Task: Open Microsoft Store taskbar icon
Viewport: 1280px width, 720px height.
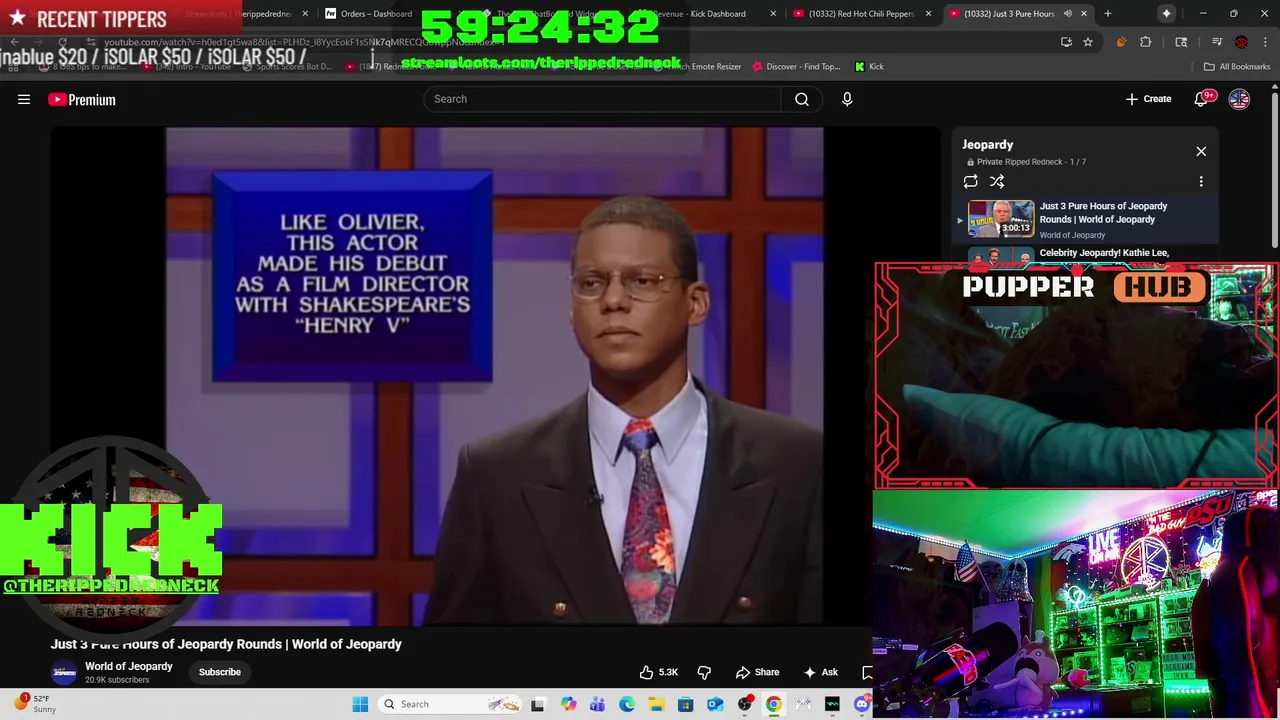Action: (685, 704)
